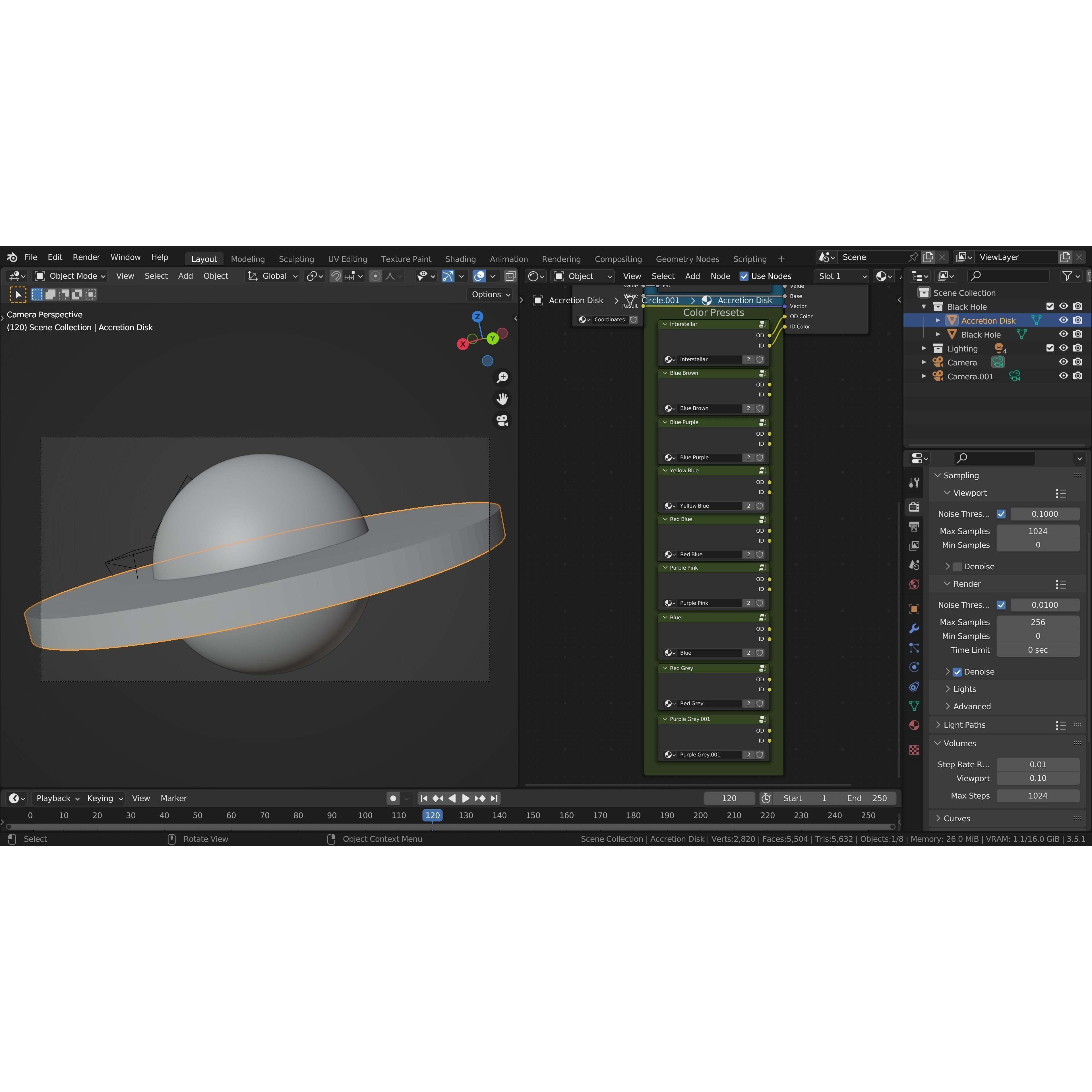
Task: Hide Accretion Disk with eye icon
Action: (x=1063, y=320)
